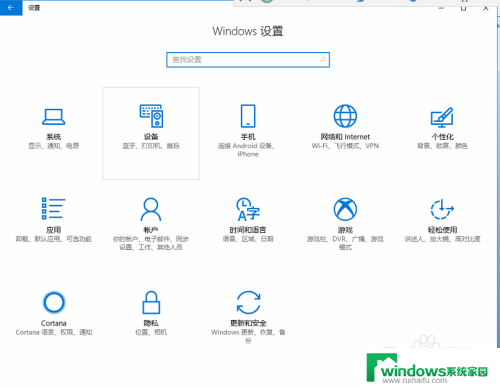
Task: Click the 网络和 Internet label text
Action: coord(345,137)
